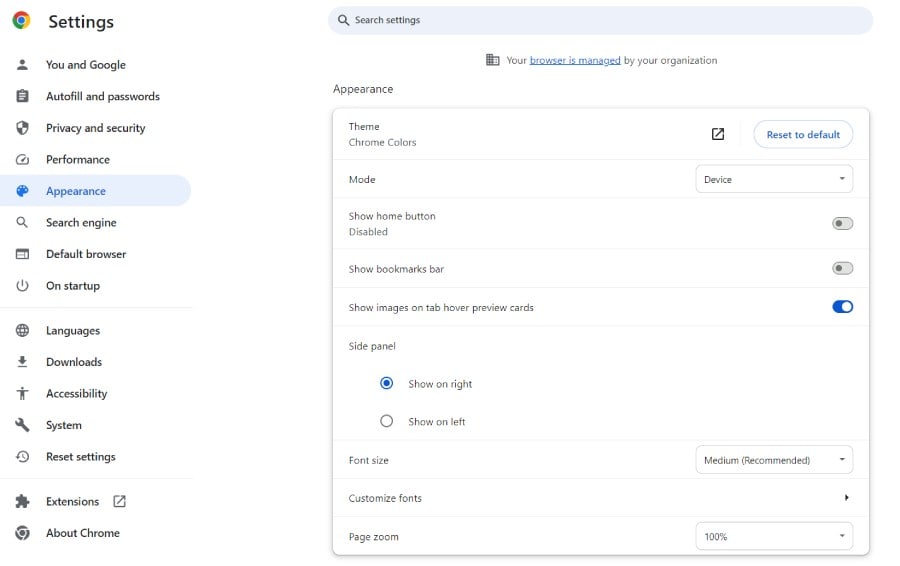
Task: Click the building icon for managed browser notice
Action: pyautogui.click(x=492, y=60)
